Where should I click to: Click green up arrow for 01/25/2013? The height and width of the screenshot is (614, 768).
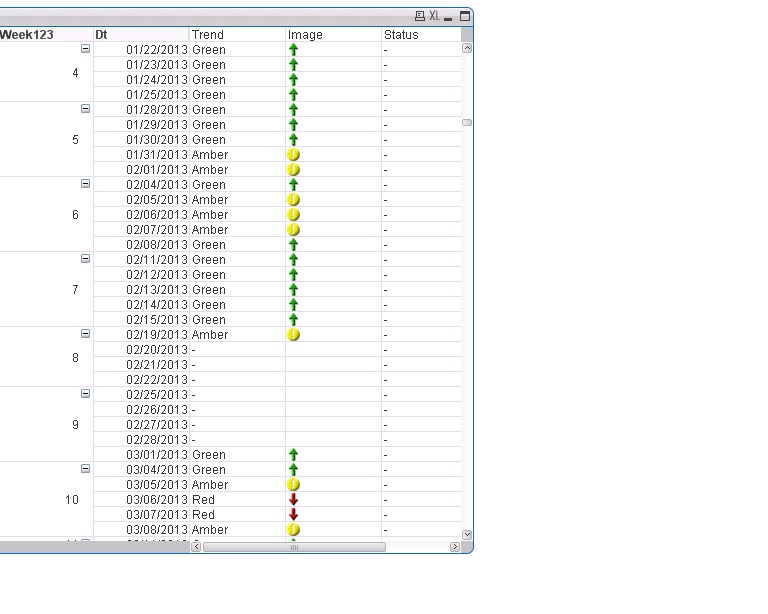pos(293,94)
